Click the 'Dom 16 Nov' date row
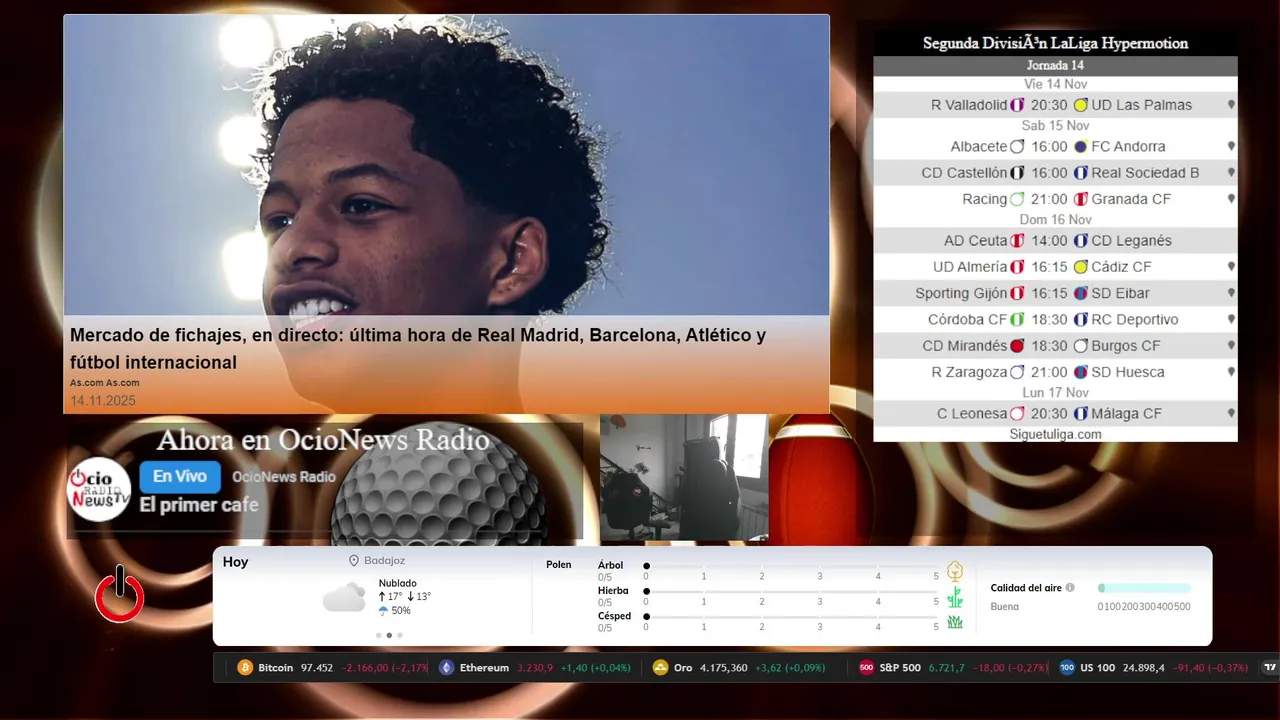The height and width of the screenshot is (720, 1280). pyautogui.click(x=1055, y=220)
